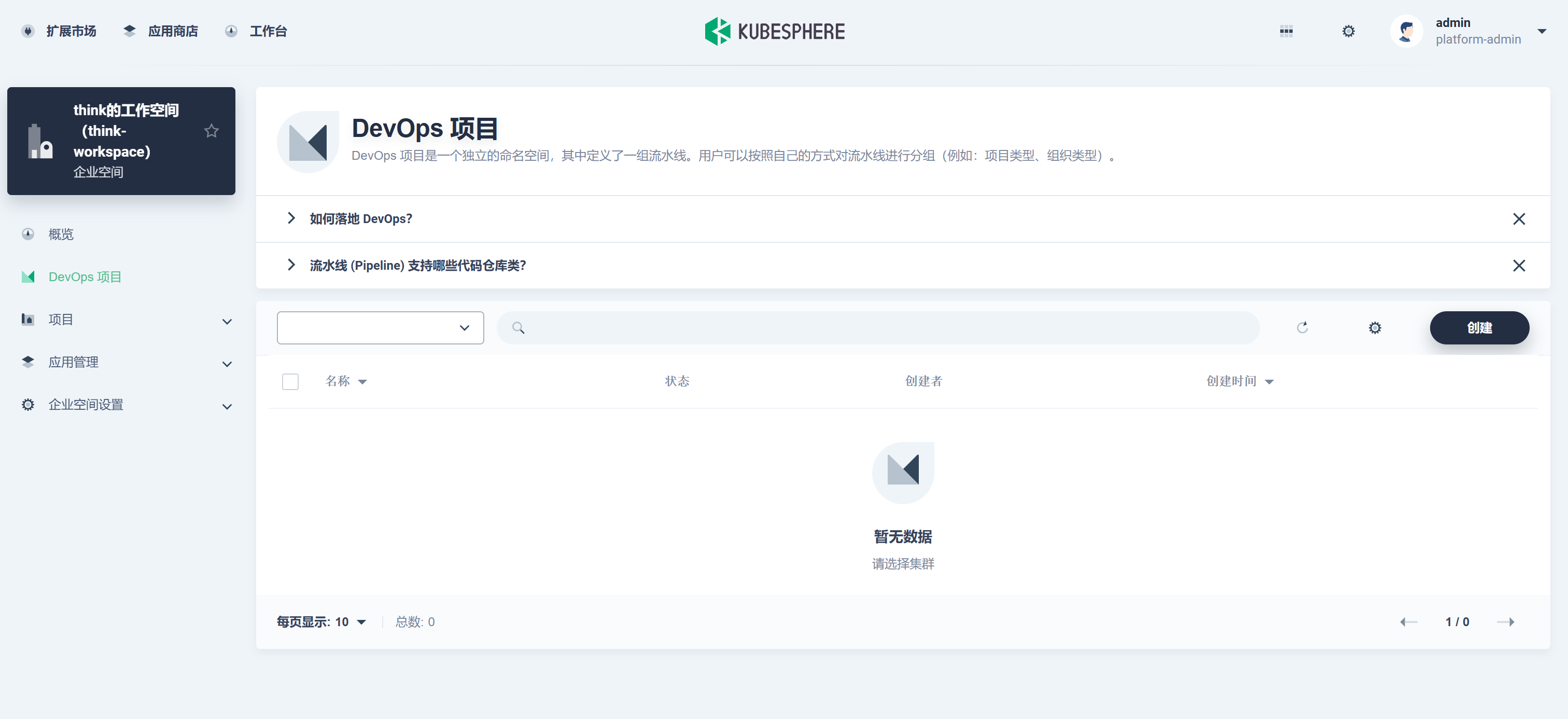This screenshot has width=1568, height=719.
Task: Refresh the DevOps project list
Action: pos(1302,327)
